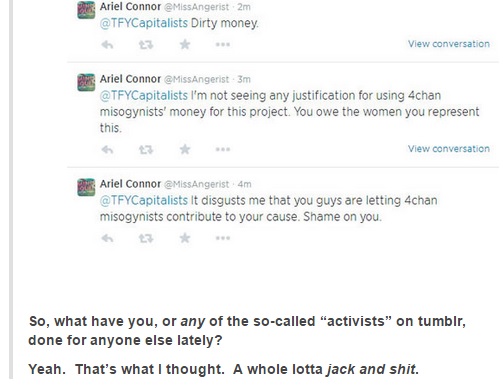This screenshot has width=503, height=388.
Task: Favorite the 'Dirty money' tweet star
Action: [x=185, y=44]
